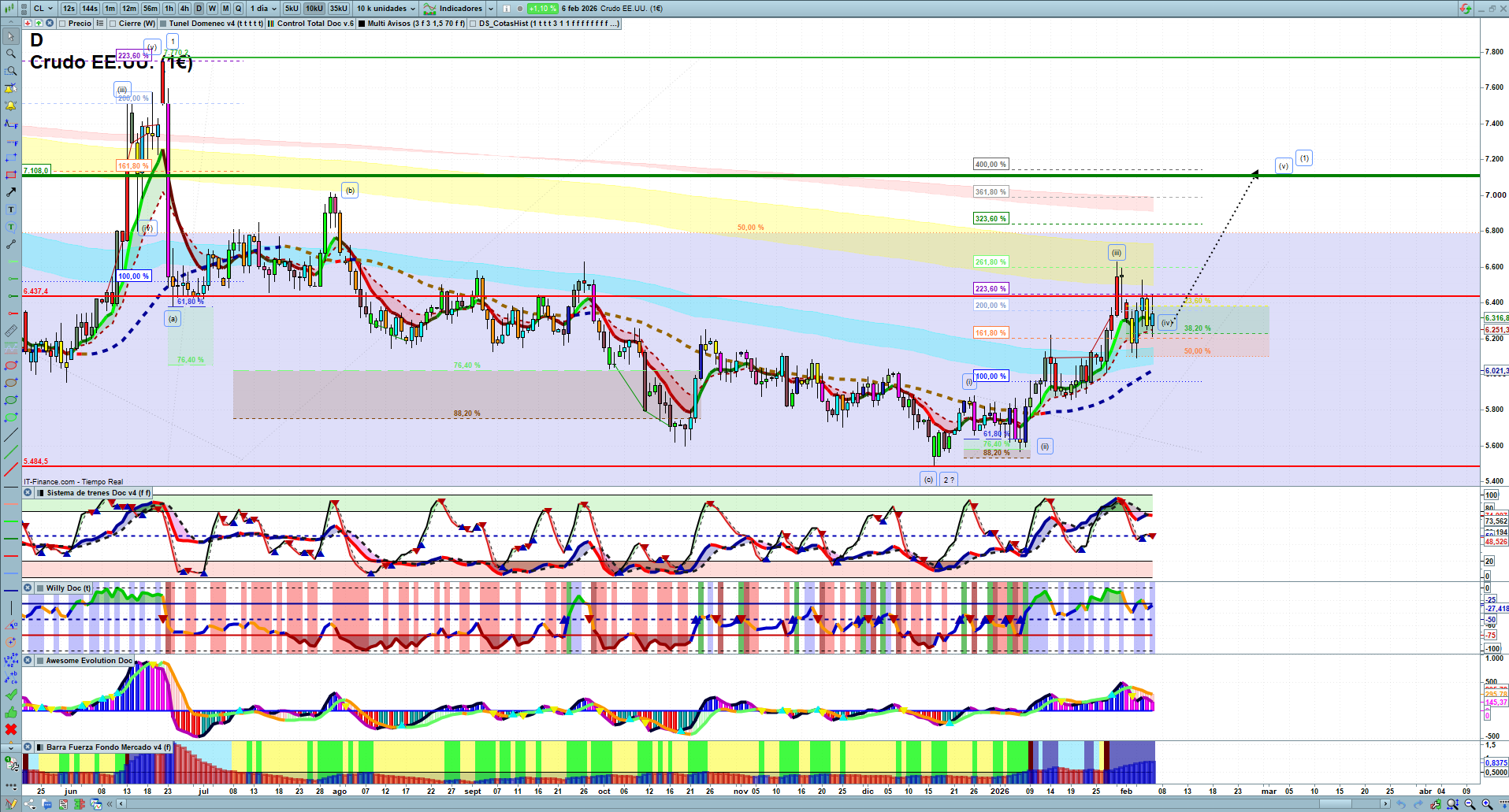Screen dimensions: 1509x812
Task: Click the Control Total Doc color swatch
Action: pyautogui.click(x=271, y=24)
